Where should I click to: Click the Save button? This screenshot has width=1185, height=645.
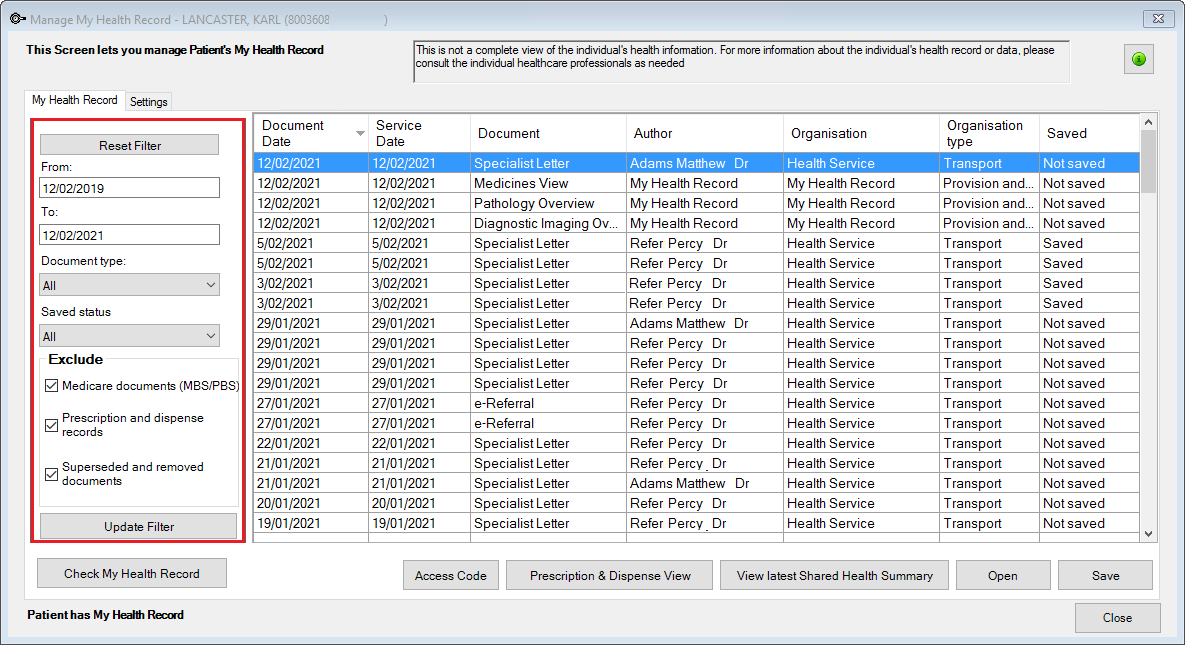1106,575
